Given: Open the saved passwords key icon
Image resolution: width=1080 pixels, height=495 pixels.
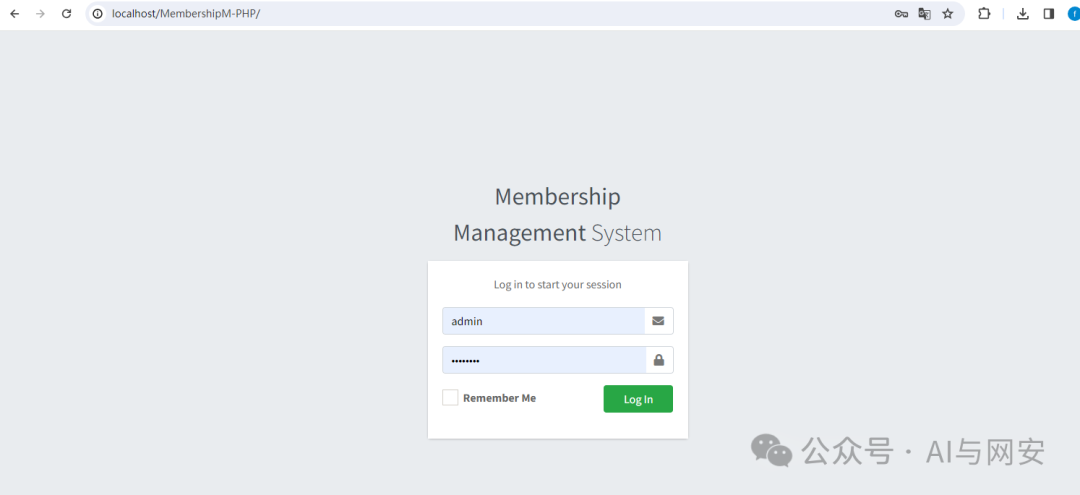Looking at the screenshot, I should [x=901, y=14].
